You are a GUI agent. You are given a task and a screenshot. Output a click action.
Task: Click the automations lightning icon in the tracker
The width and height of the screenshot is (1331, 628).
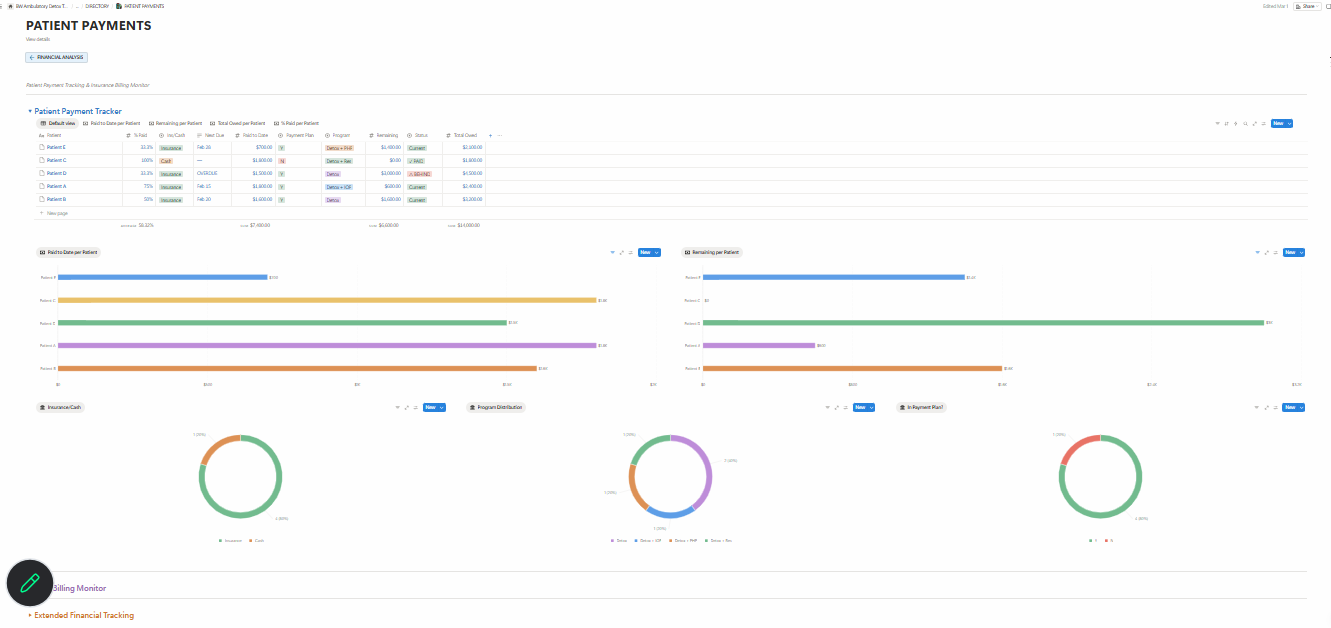(1236, 123)
